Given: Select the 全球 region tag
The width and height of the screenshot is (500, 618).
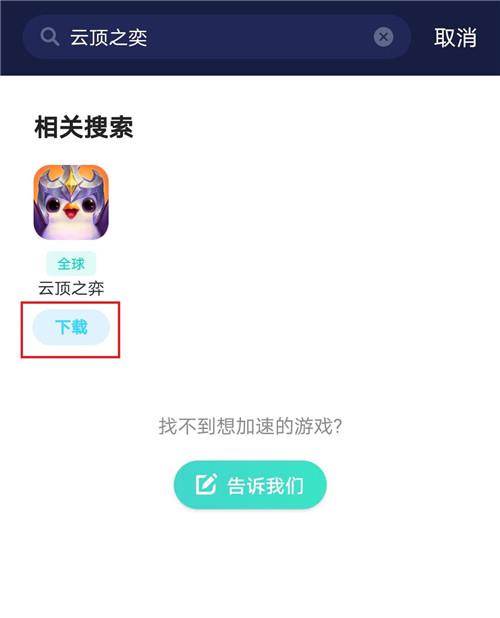Looking at the screenshot, I should tap(71, 264).
